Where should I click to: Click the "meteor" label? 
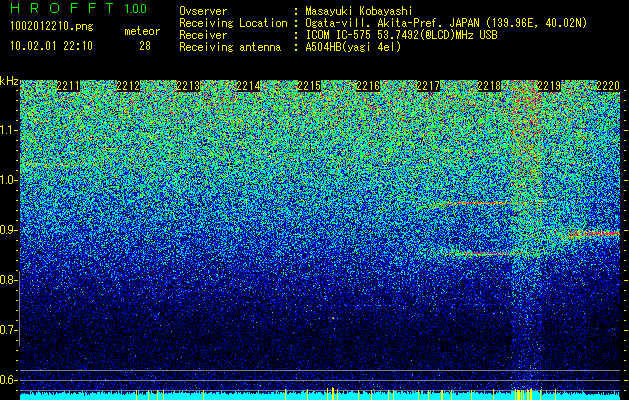[x=142, y=31]
